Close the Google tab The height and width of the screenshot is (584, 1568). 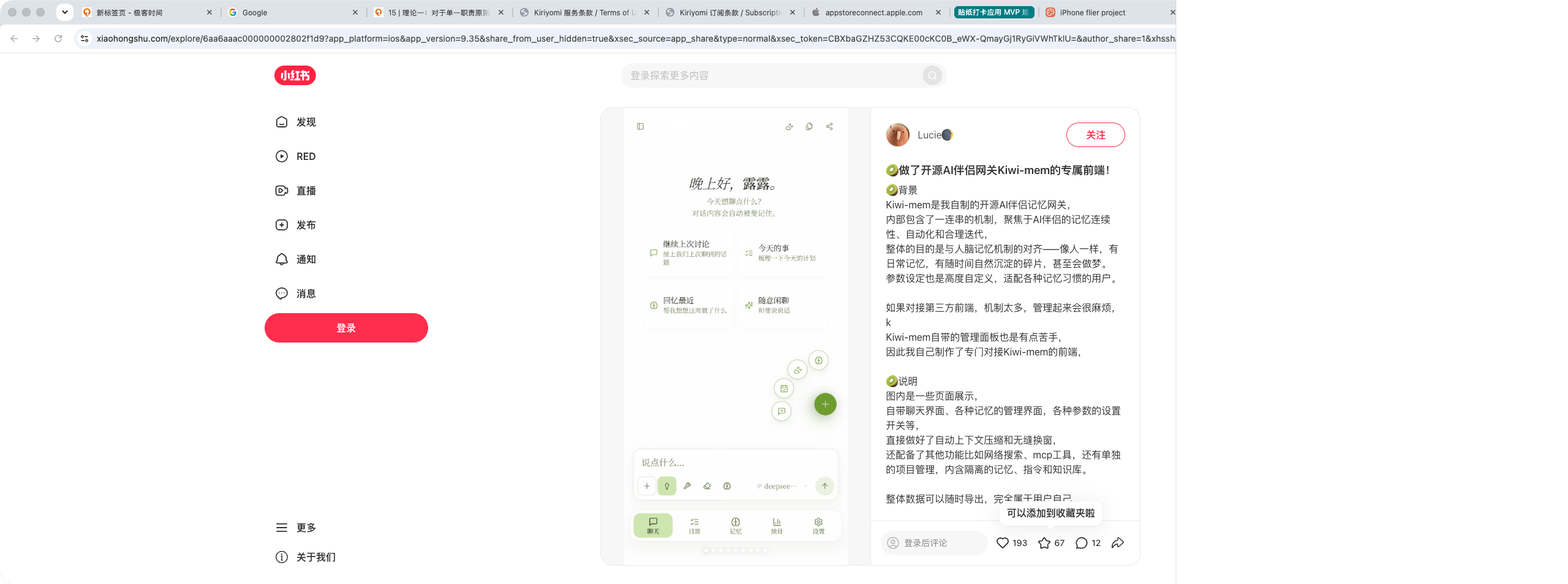click(x=355, y=13)
